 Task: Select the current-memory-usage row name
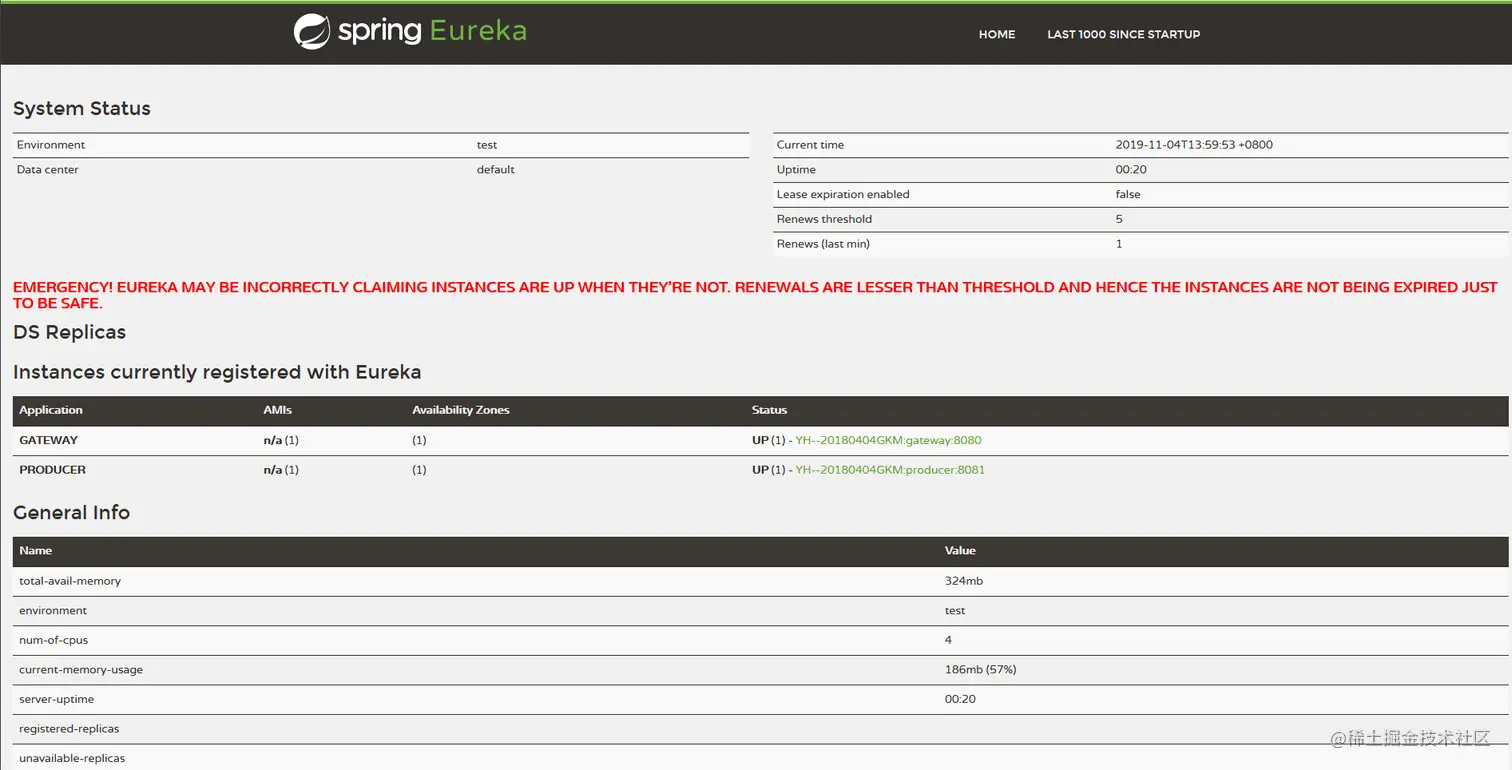81,670
